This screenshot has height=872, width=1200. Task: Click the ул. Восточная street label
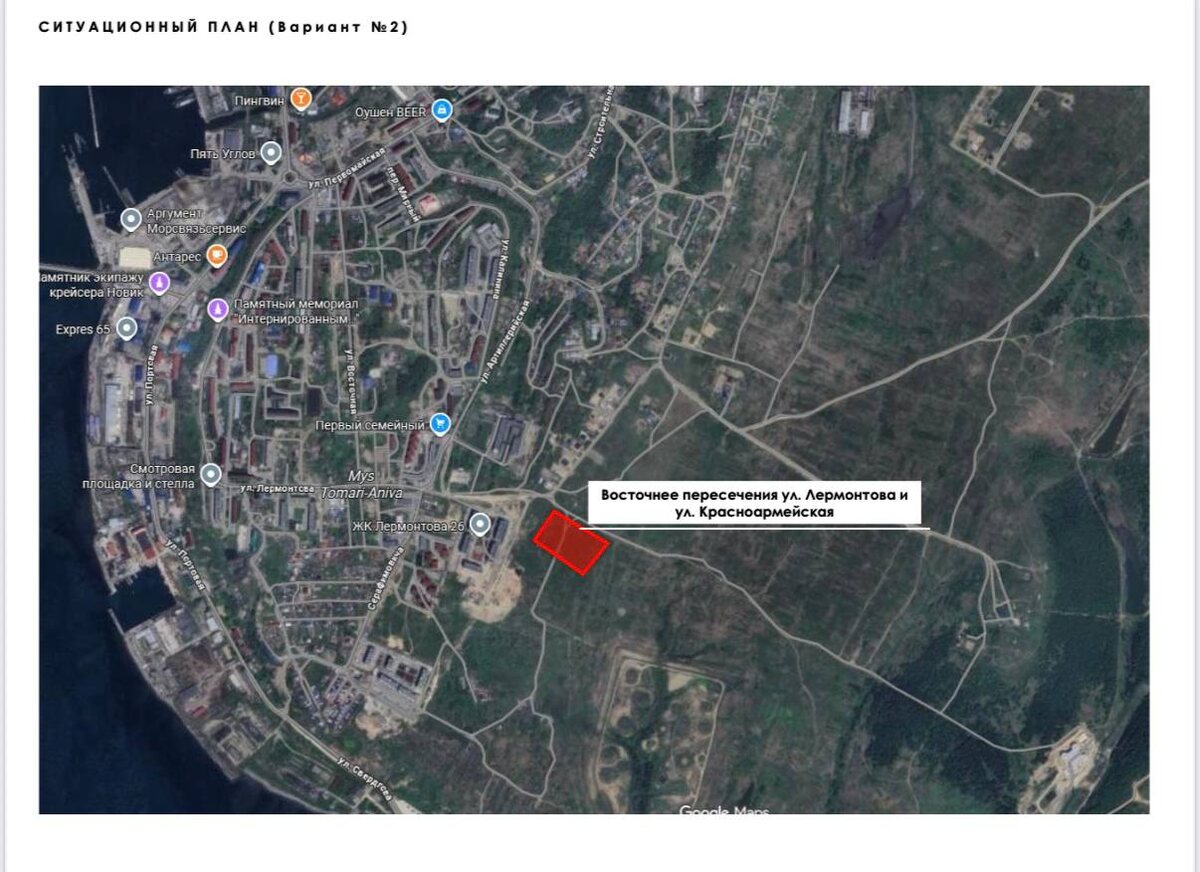pos(351,381)
